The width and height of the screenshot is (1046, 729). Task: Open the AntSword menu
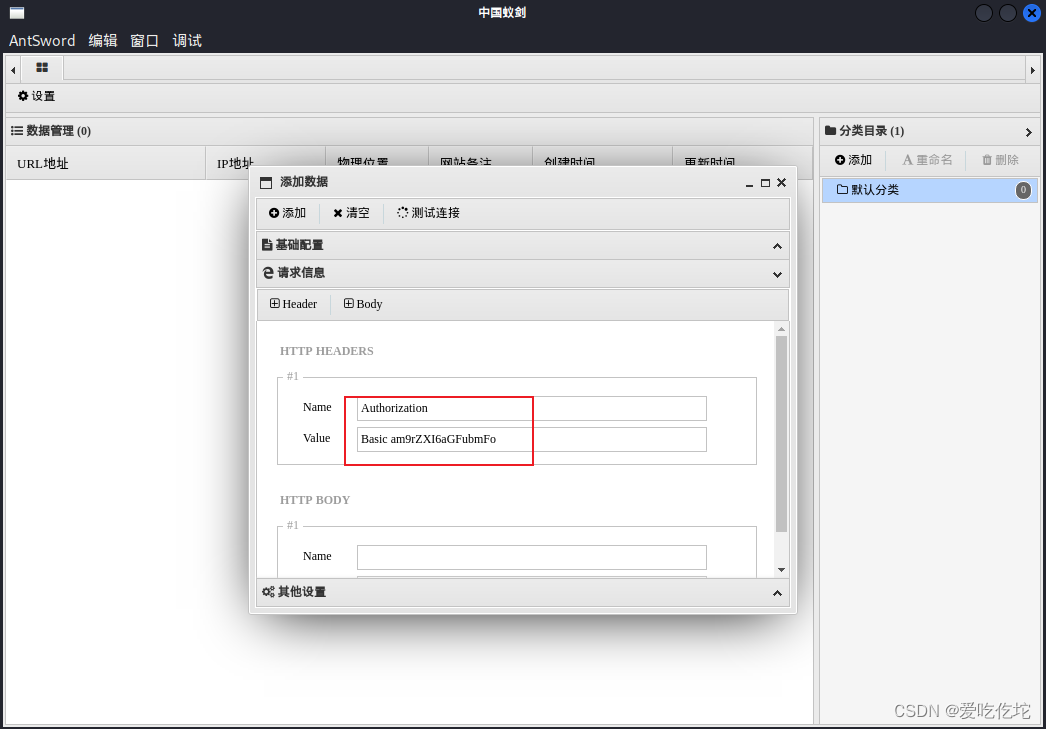[x=42, y=41]
